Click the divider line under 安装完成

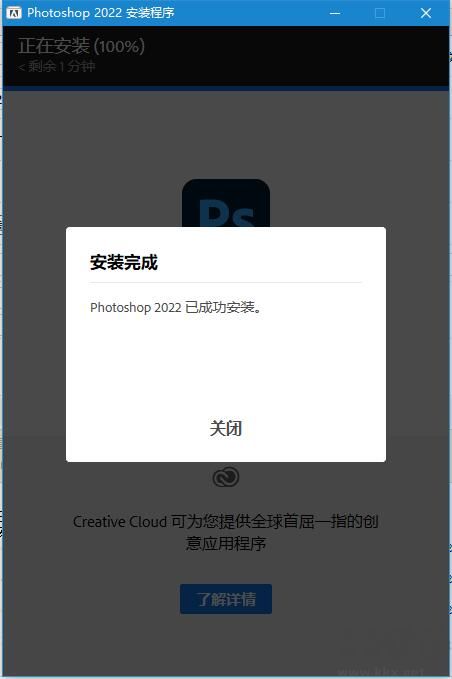click(226, 282)
